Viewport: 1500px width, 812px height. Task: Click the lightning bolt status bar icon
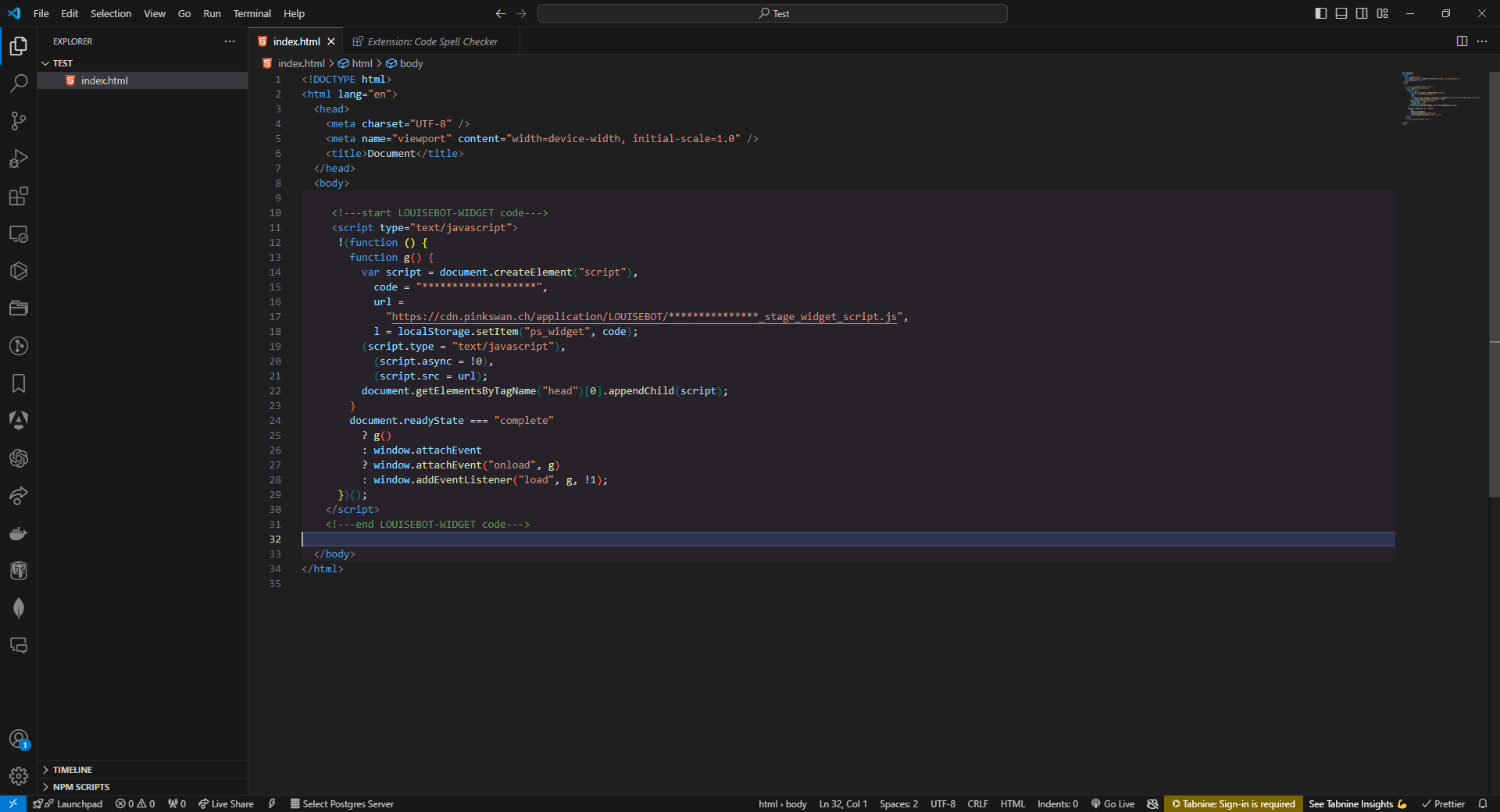click(x=272, y=803)
